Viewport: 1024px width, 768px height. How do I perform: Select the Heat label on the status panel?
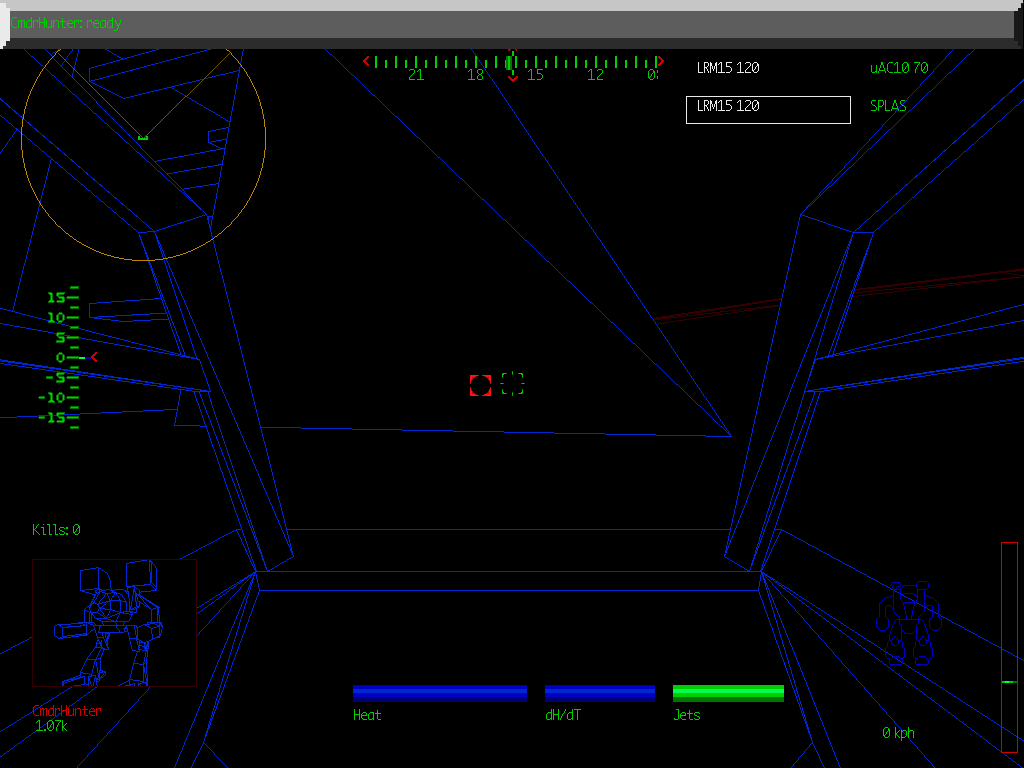coord(367,715)
